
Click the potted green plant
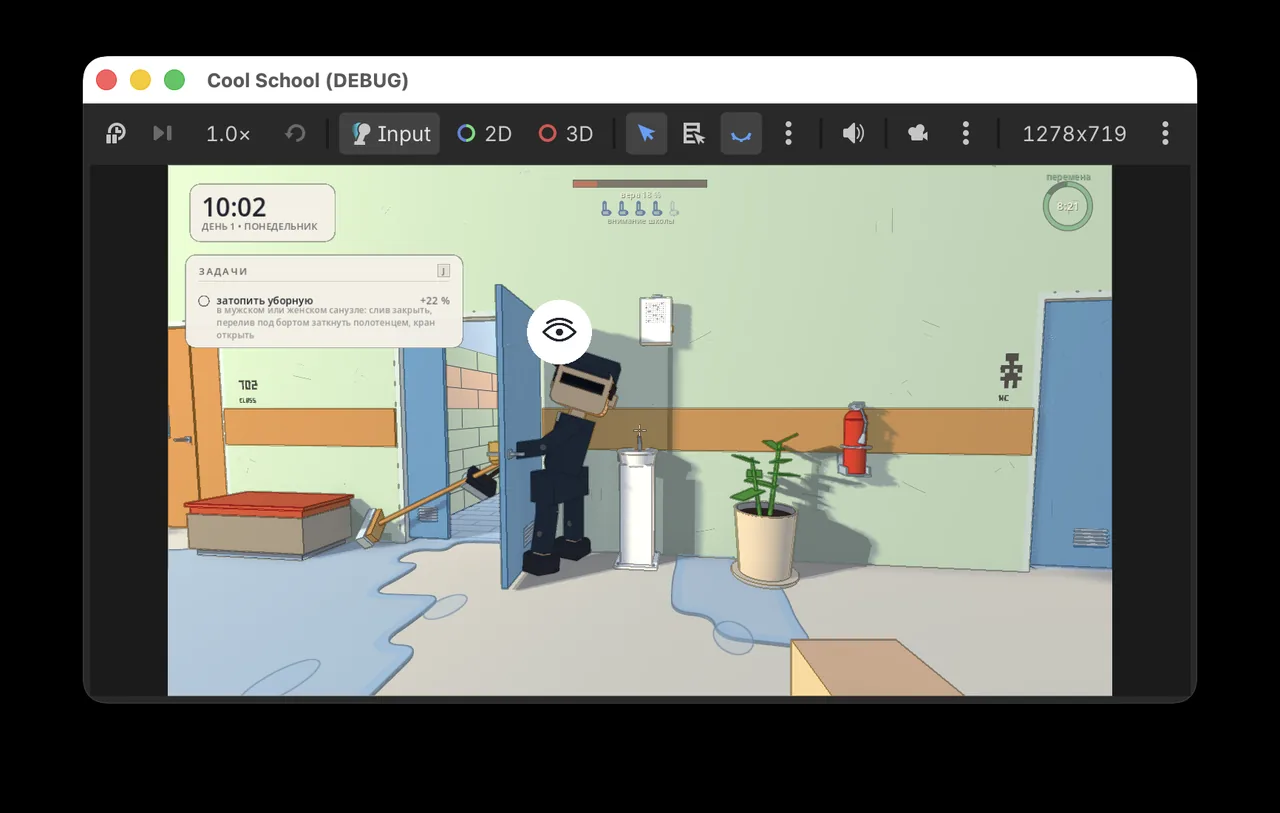[765, 510]
